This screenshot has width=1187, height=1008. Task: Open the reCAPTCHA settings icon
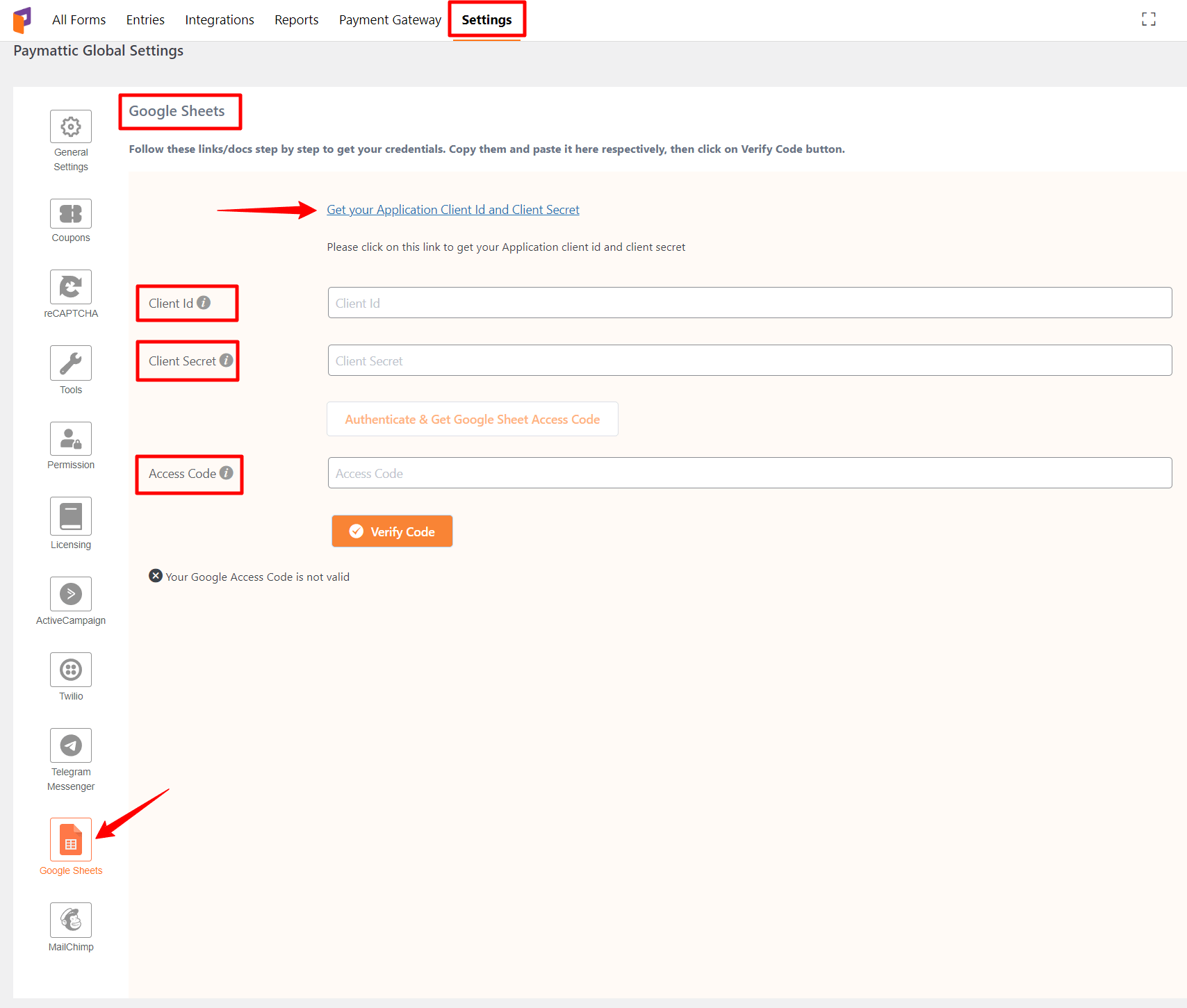[71, 286]
